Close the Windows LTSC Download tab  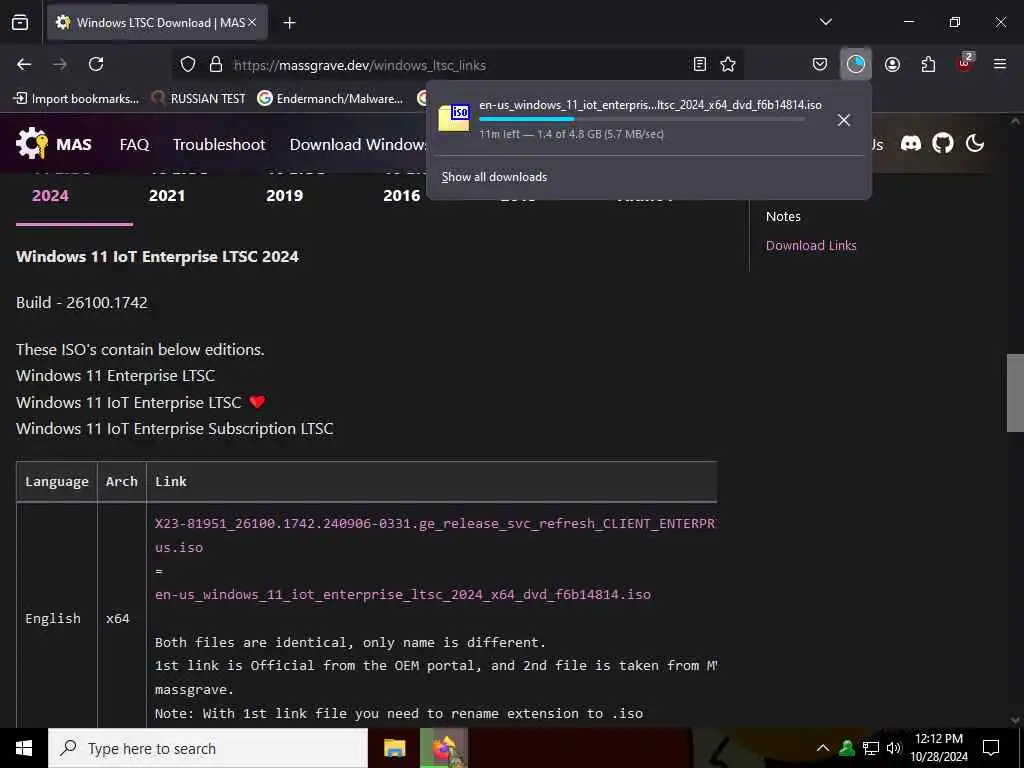click(x=252, y=22)
